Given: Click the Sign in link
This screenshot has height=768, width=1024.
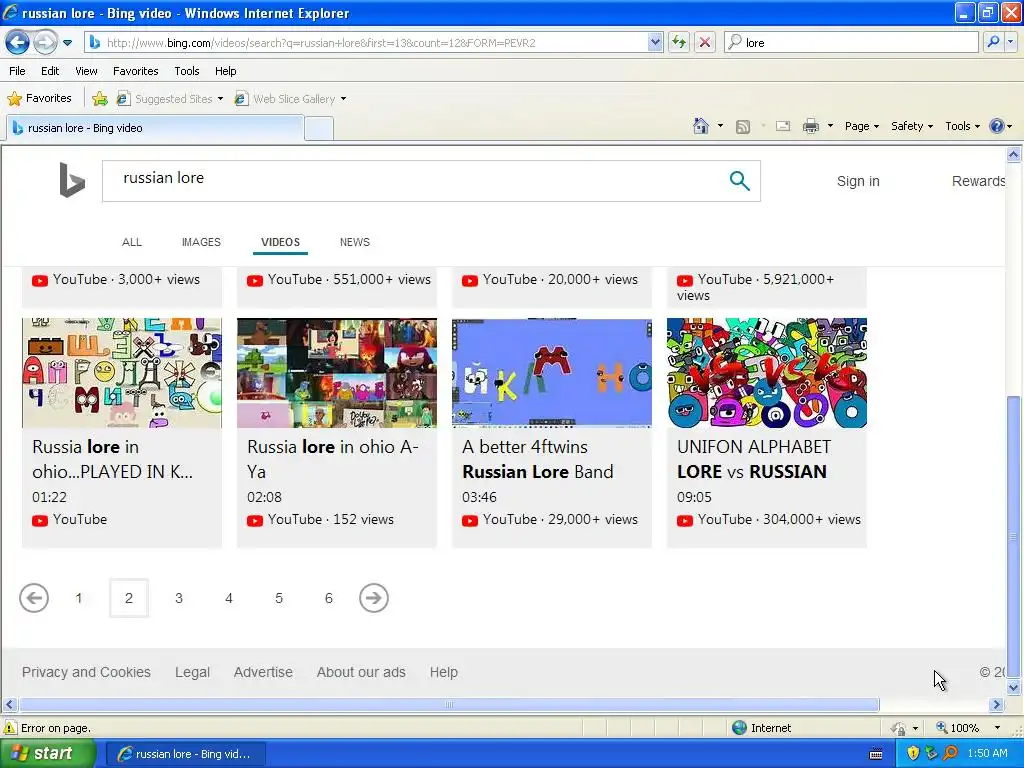Looking at the screenshot, I should (x=858, y=181).
